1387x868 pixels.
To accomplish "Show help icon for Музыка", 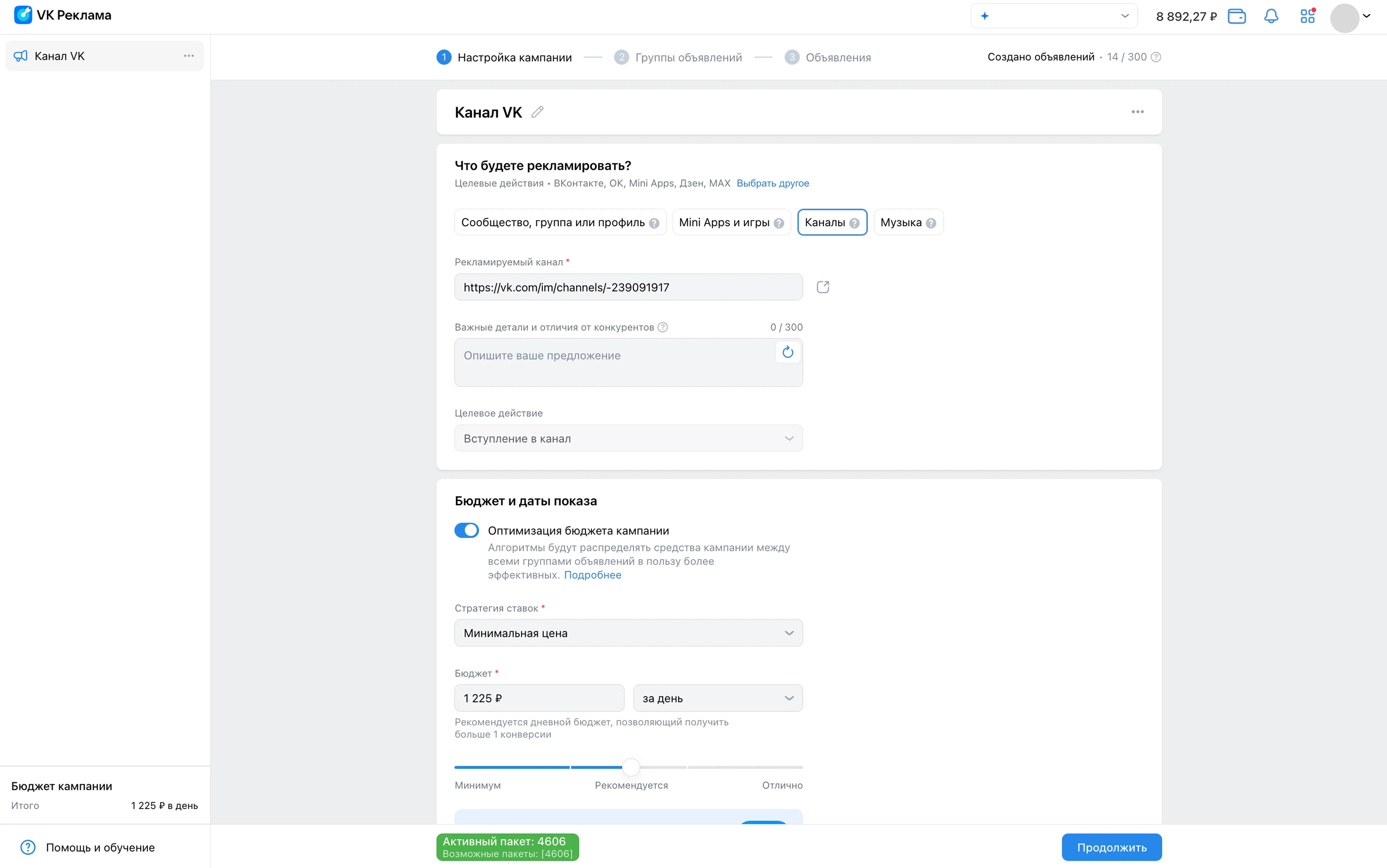I will pos(931,223).
